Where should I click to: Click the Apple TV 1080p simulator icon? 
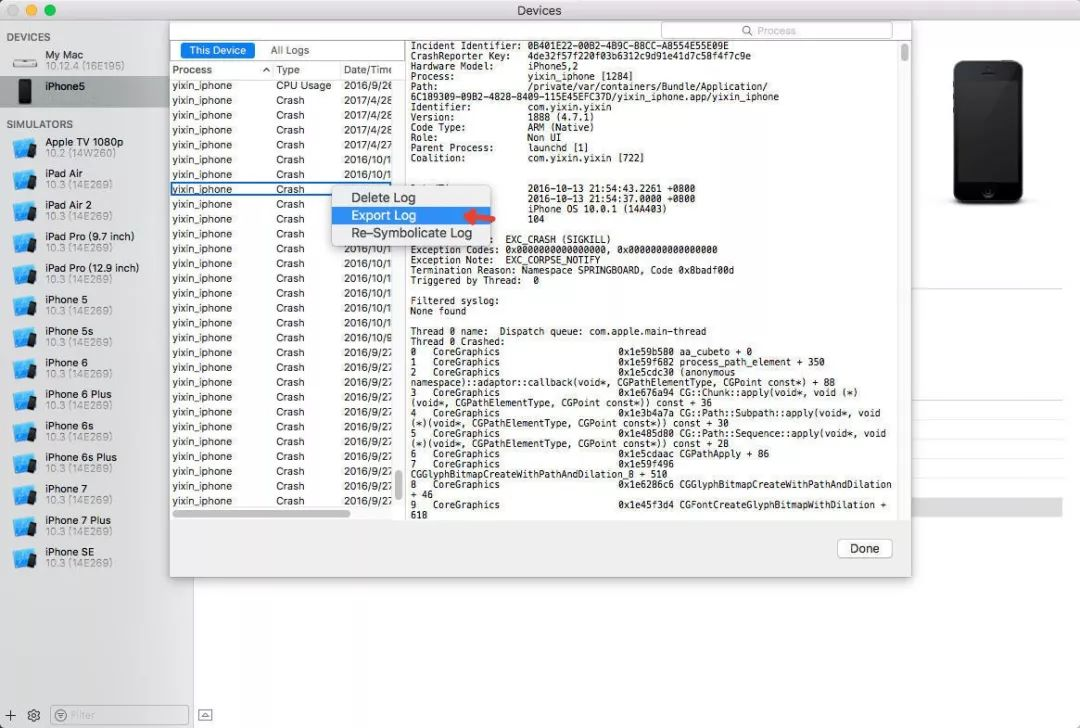click(25, 147)
